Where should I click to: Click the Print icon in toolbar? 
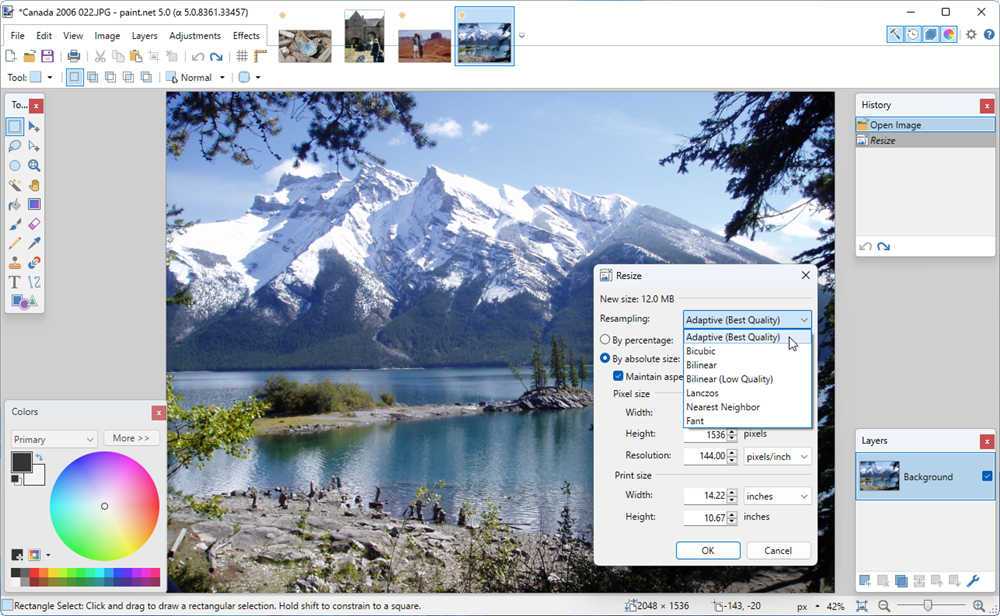pyautogui.click(x=74, y=56)
